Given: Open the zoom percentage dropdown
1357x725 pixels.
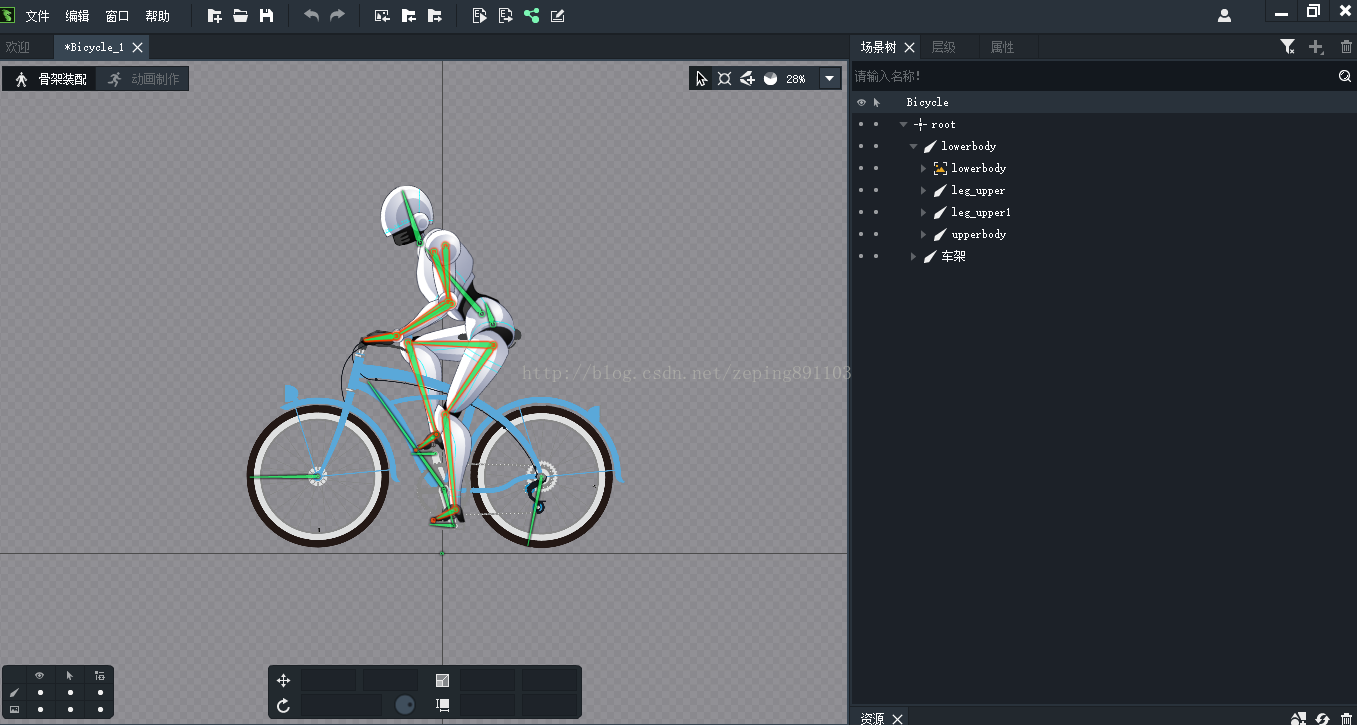Looking at the screenshot, I should (829, 79).
